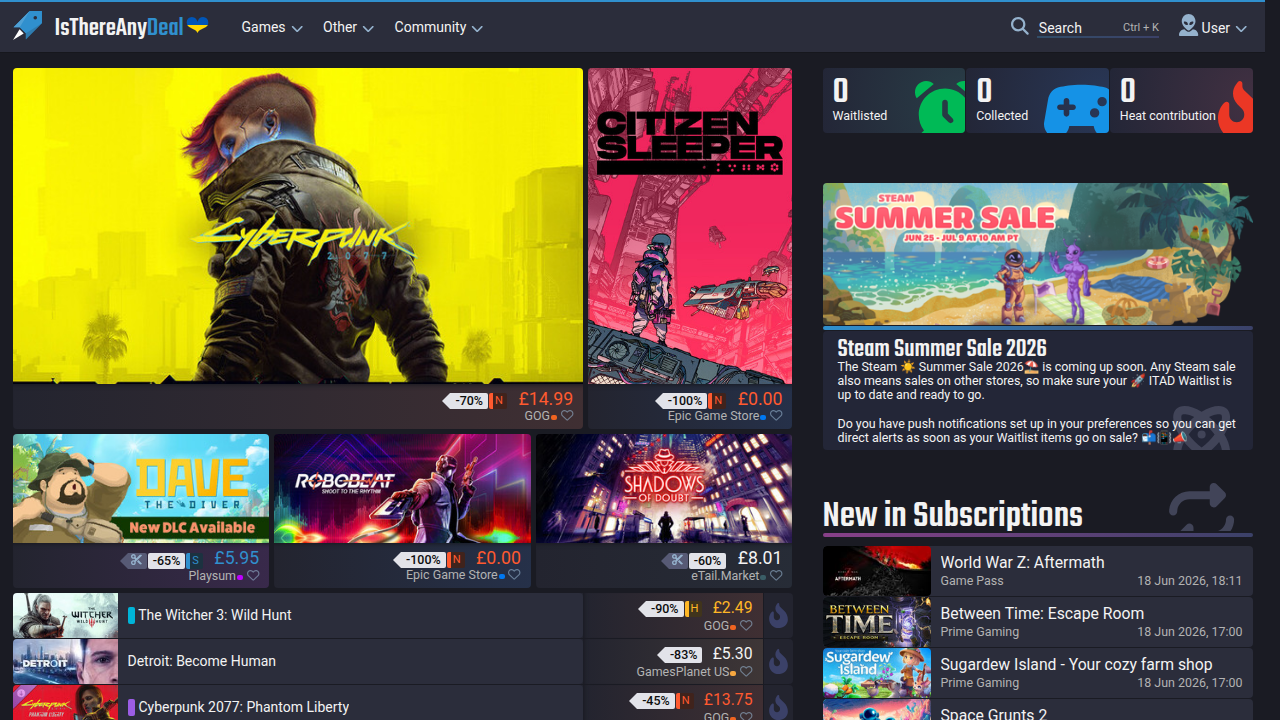
Task: Click the -83% discount tag on Detroit
Action: (680, 654)
